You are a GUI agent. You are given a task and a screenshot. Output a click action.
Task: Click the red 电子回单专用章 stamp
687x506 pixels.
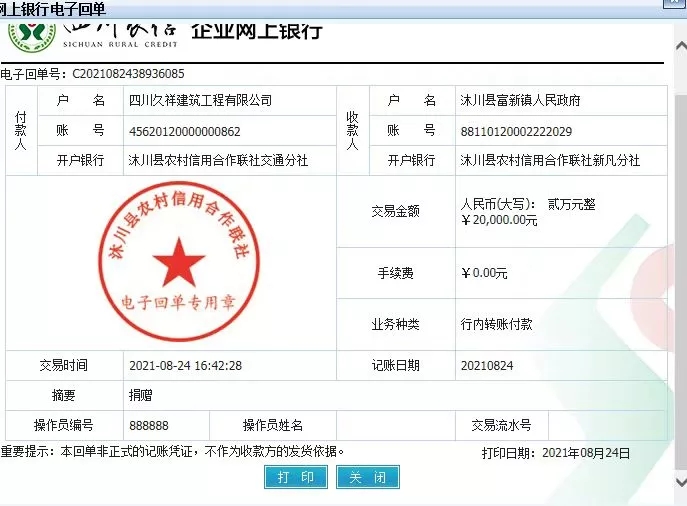click(177, 262)
